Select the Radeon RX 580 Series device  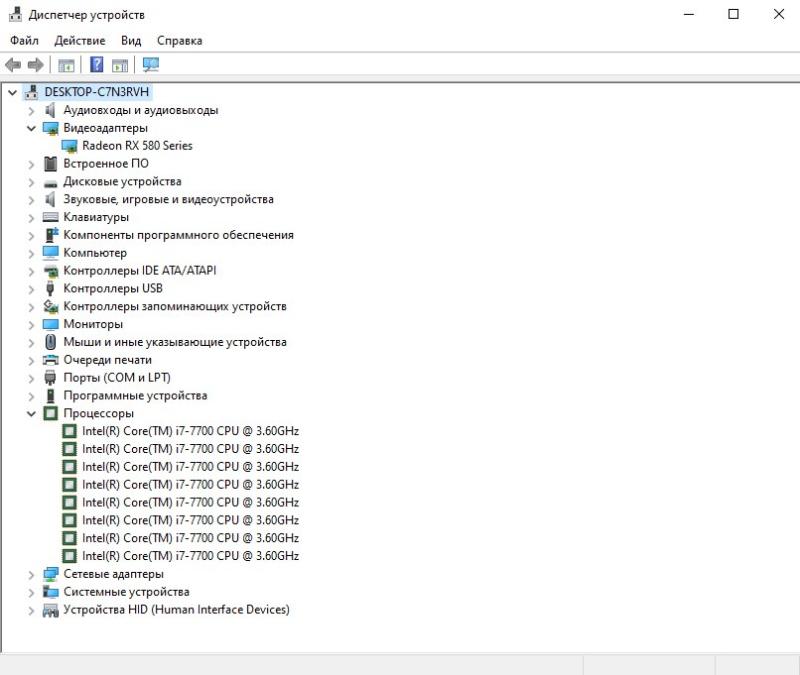tap(137, 145)
